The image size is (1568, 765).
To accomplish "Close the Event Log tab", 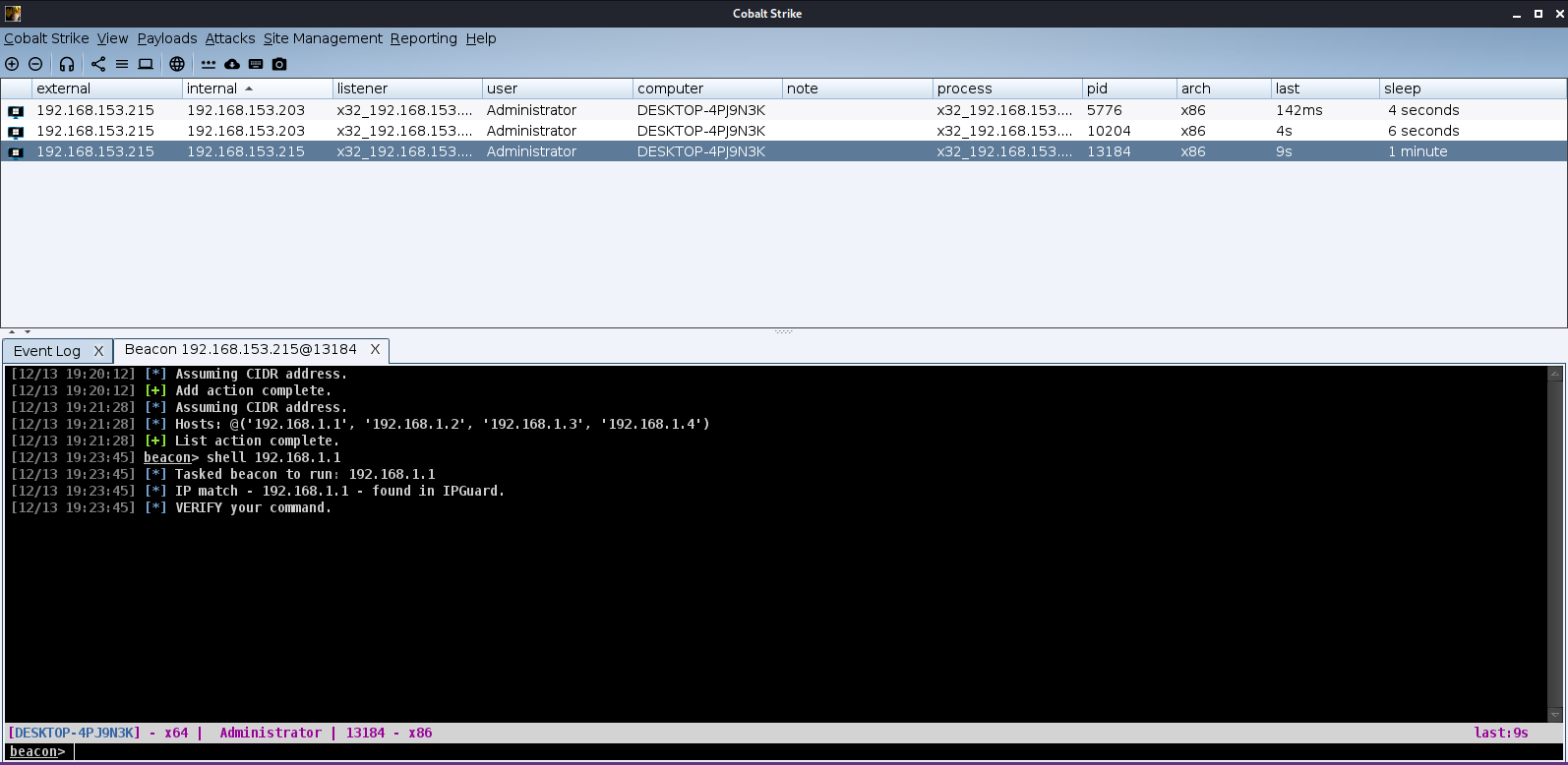I will (x=98, y=351).
